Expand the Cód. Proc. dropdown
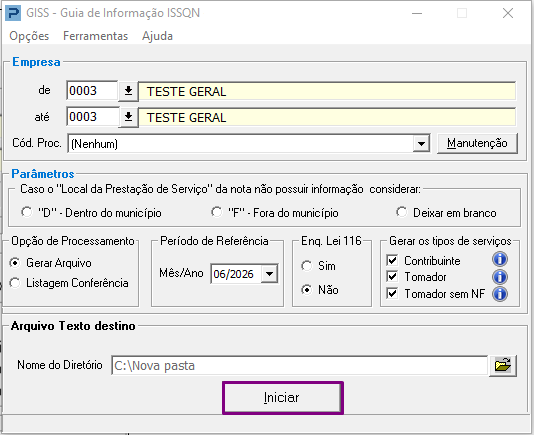The image size is (534, 435). 421,144
